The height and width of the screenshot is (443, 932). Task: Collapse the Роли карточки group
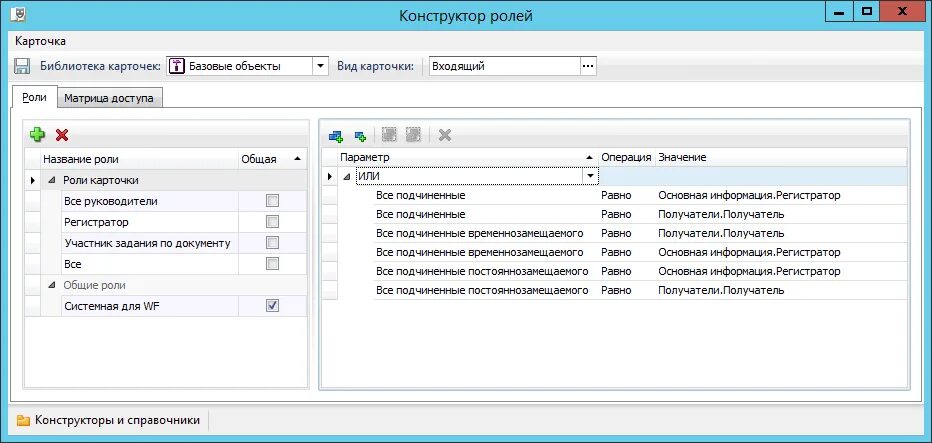coord(52,180)
